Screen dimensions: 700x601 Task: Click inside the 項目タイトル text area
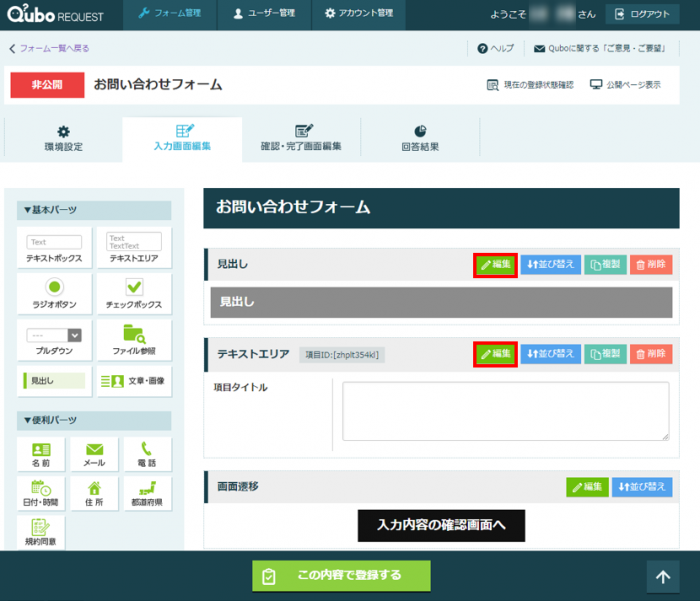pyautogui.click(x=505, y=410)
